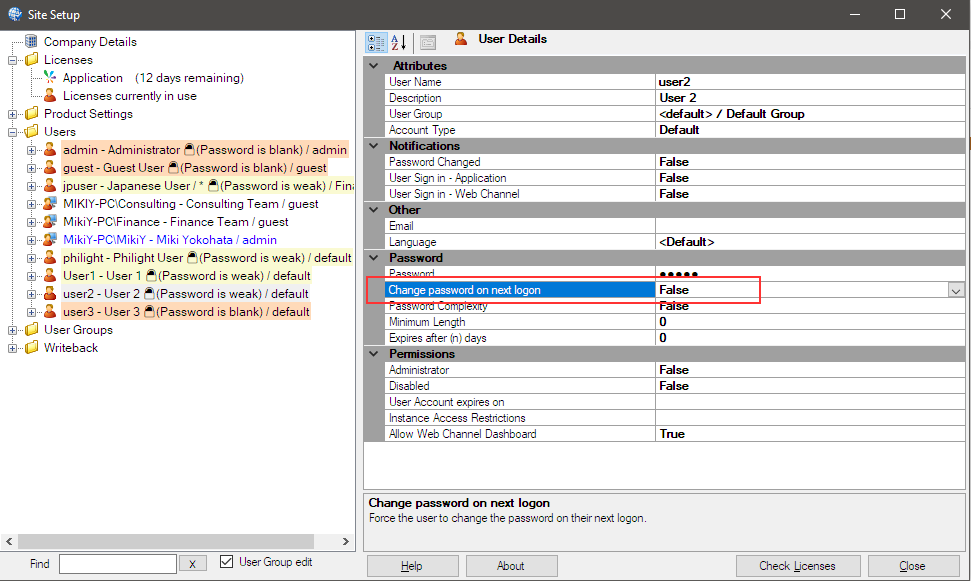The width and height of the screenshot is (971, 581).
Task: Click the Close button at bottom right
Action: pyautogui.click(x=913, y=566)
